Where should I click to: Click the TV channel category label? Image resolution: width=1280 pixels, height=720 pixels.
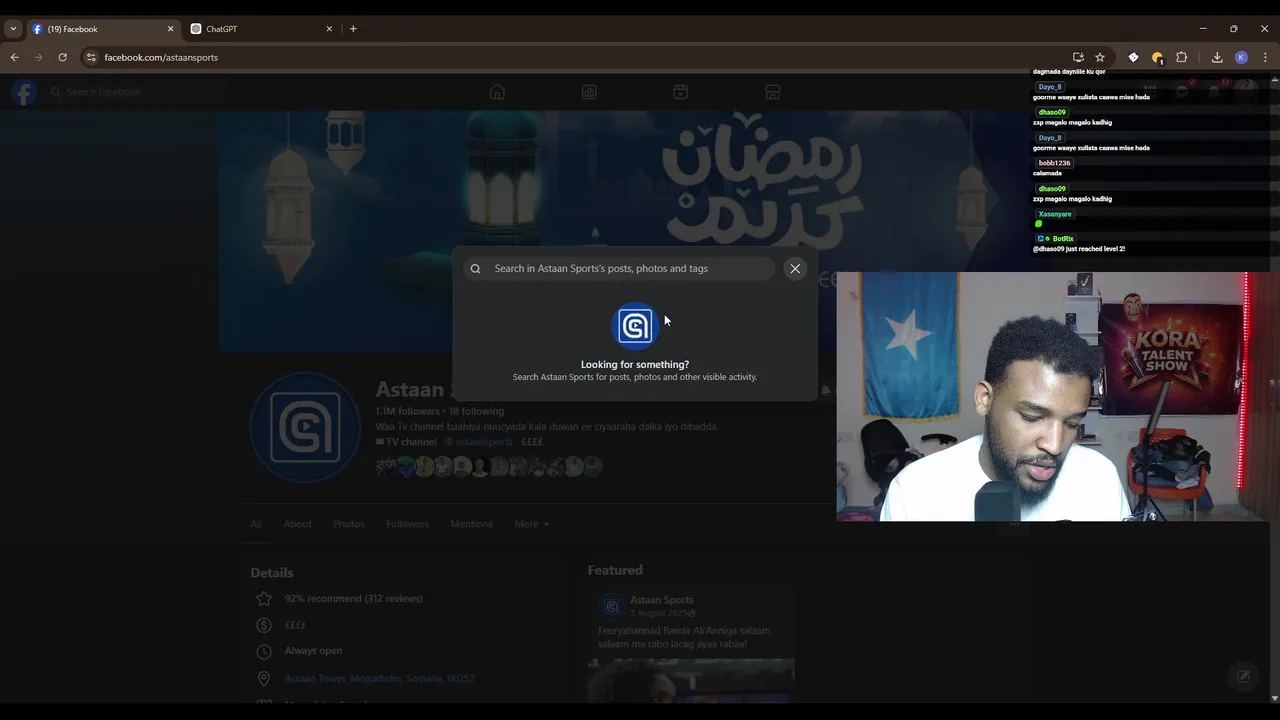pos(411,441)
